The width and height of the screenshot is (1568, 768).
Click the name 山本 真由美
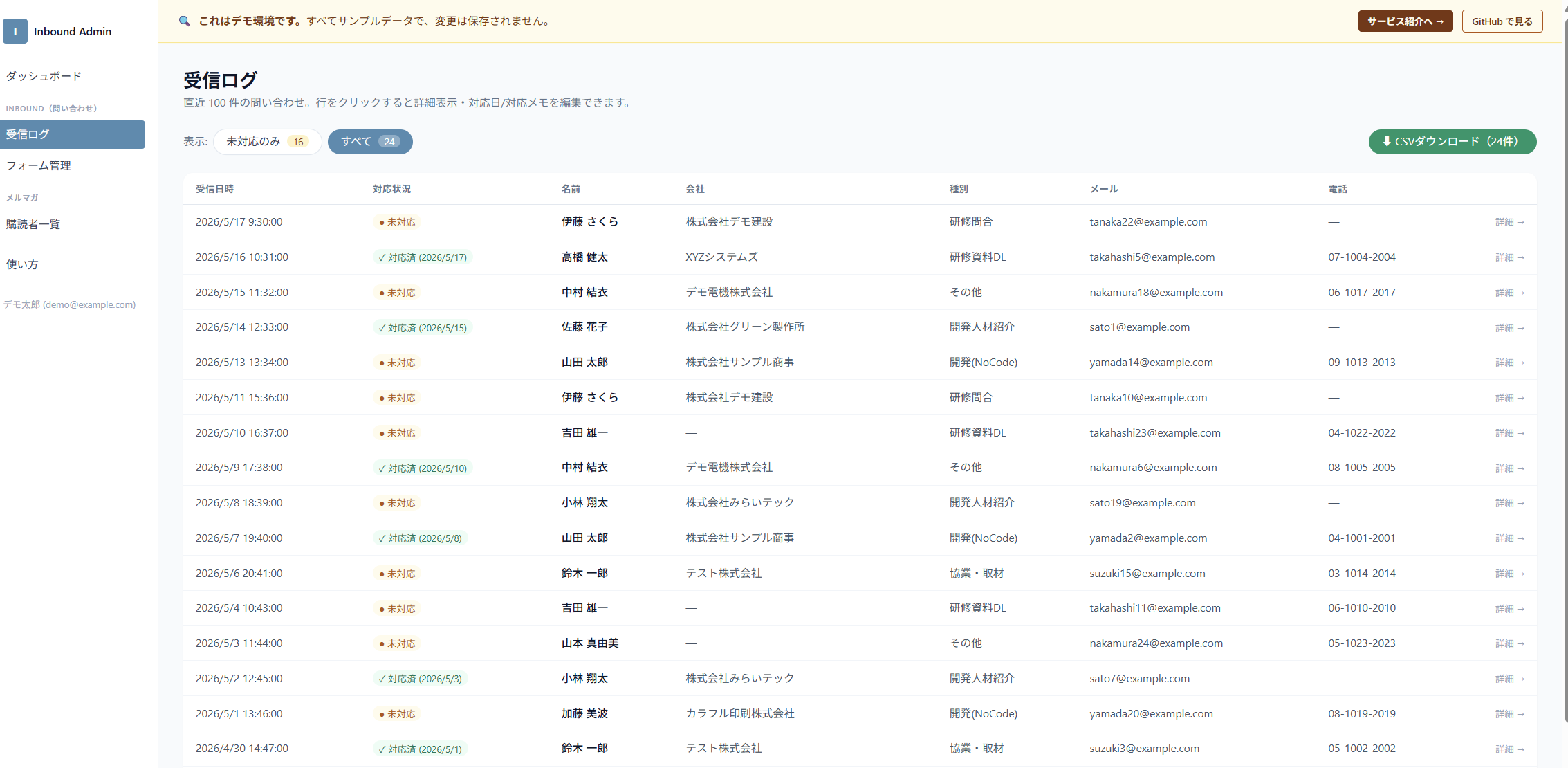590,643
